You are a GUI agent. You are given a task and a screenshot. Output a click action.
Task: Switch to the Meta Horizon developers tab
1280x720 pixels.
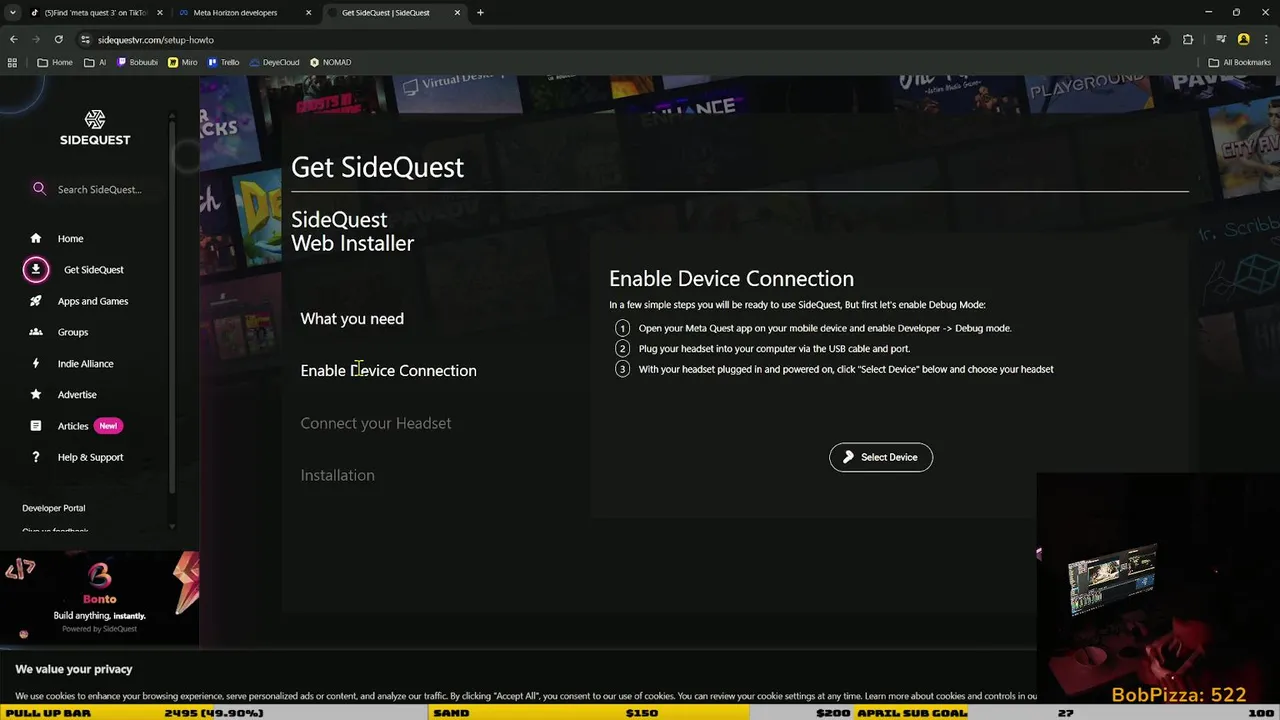point(235,13)
